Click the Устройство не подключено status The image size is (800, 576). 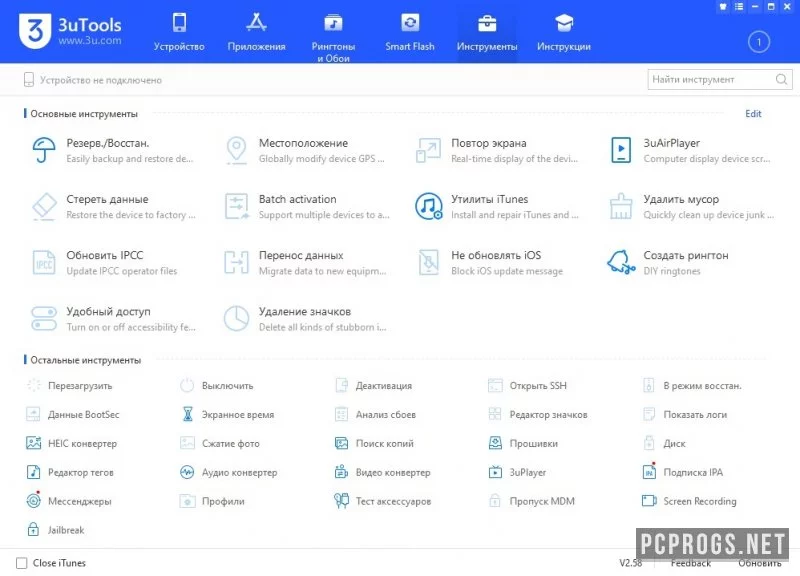[x=93, y=80]
